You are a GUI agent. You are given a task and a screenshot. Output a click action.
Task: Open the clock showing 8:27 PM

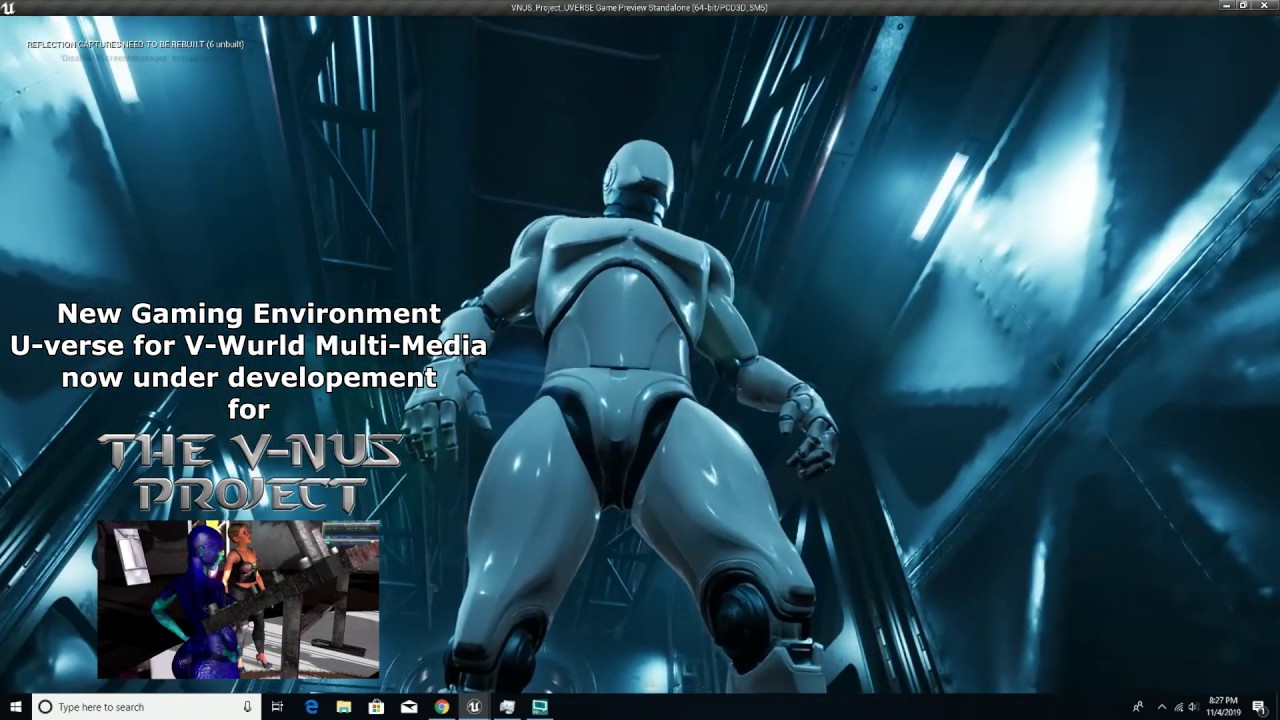point(1224,706)
